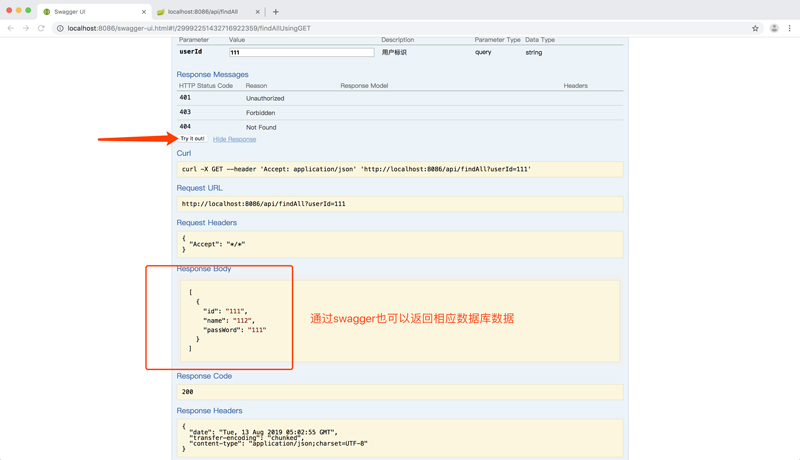Click the request URL http://localhost:8086/api/findAll?userId=111
The image size is (800, 460).
tap(263, 203)
